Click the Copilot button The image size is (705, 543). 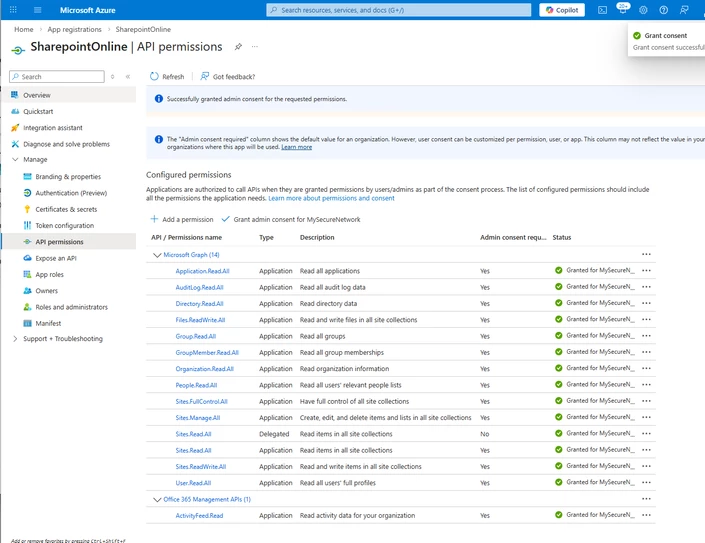[x=562, y=10]
